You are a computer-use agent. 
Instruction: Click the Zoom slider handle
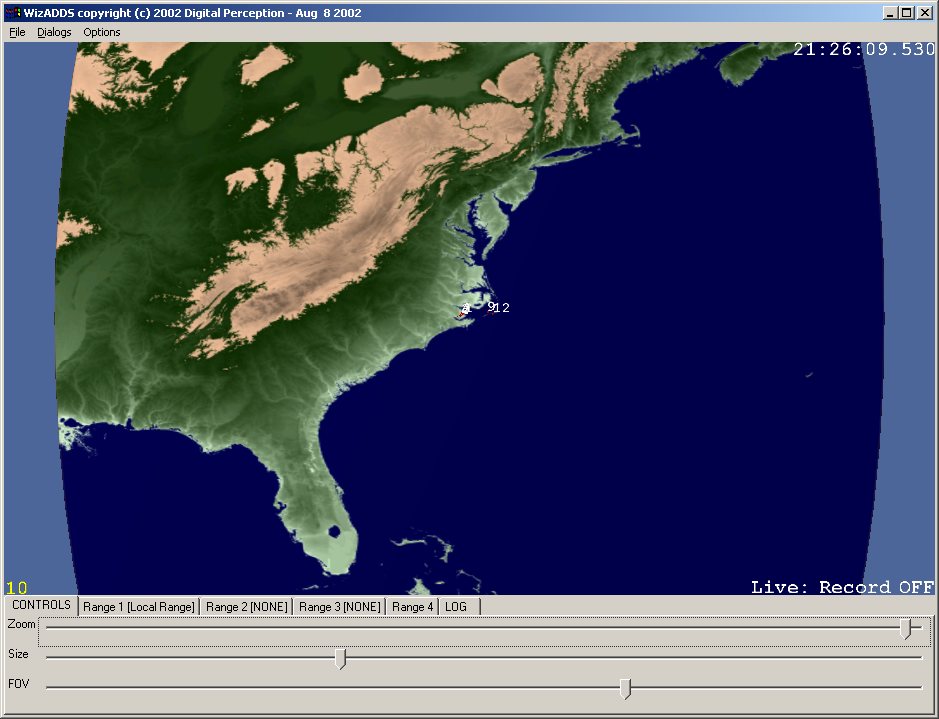click(905, 629)
